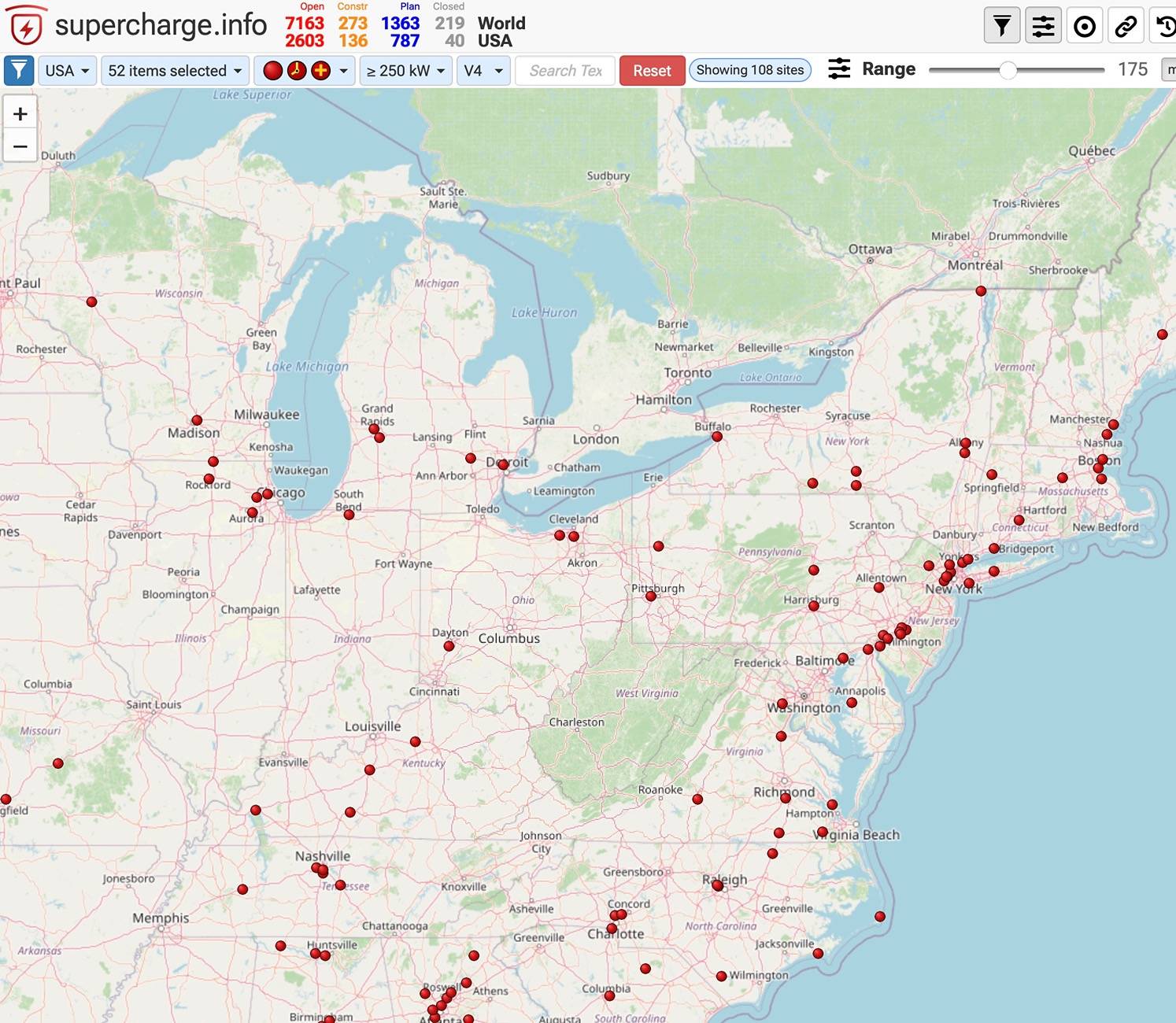Click the Search Text input field
The height and width of the screenshot is (1023, 1176).
[x=564, y=70]
